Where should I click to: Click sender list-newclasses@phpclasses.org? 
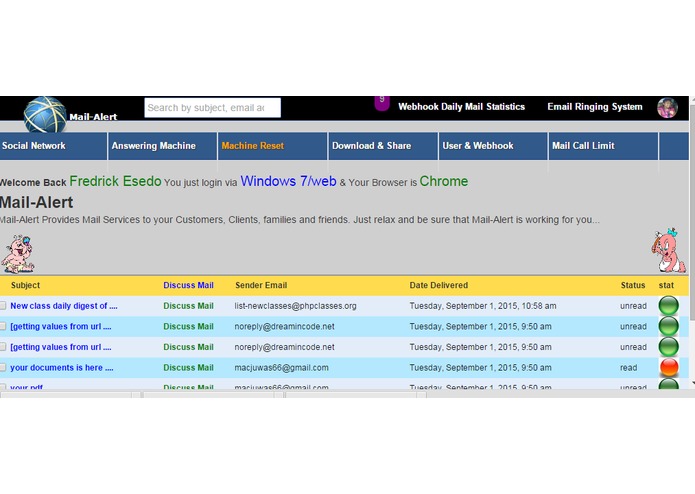295,306
